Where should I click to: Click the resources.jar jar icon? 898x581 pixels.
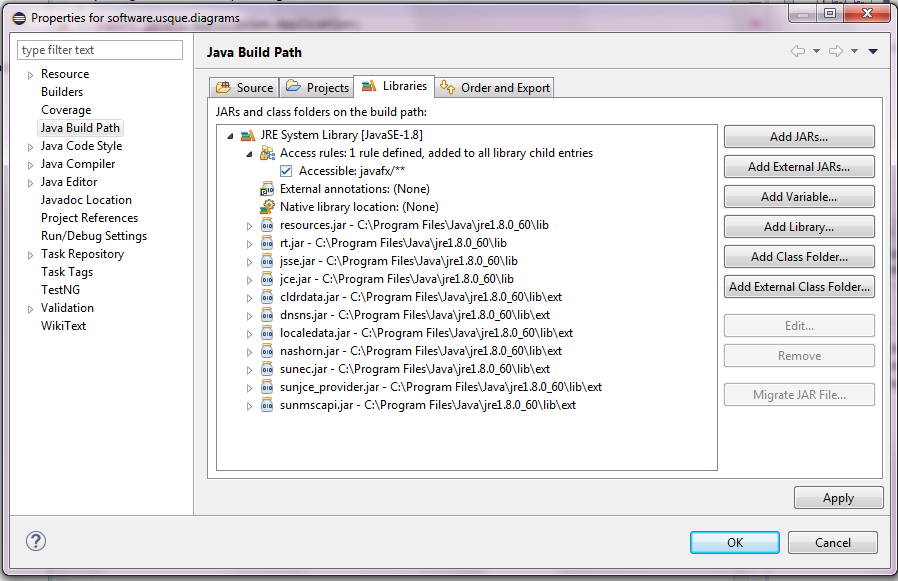[x=267, y=225]
